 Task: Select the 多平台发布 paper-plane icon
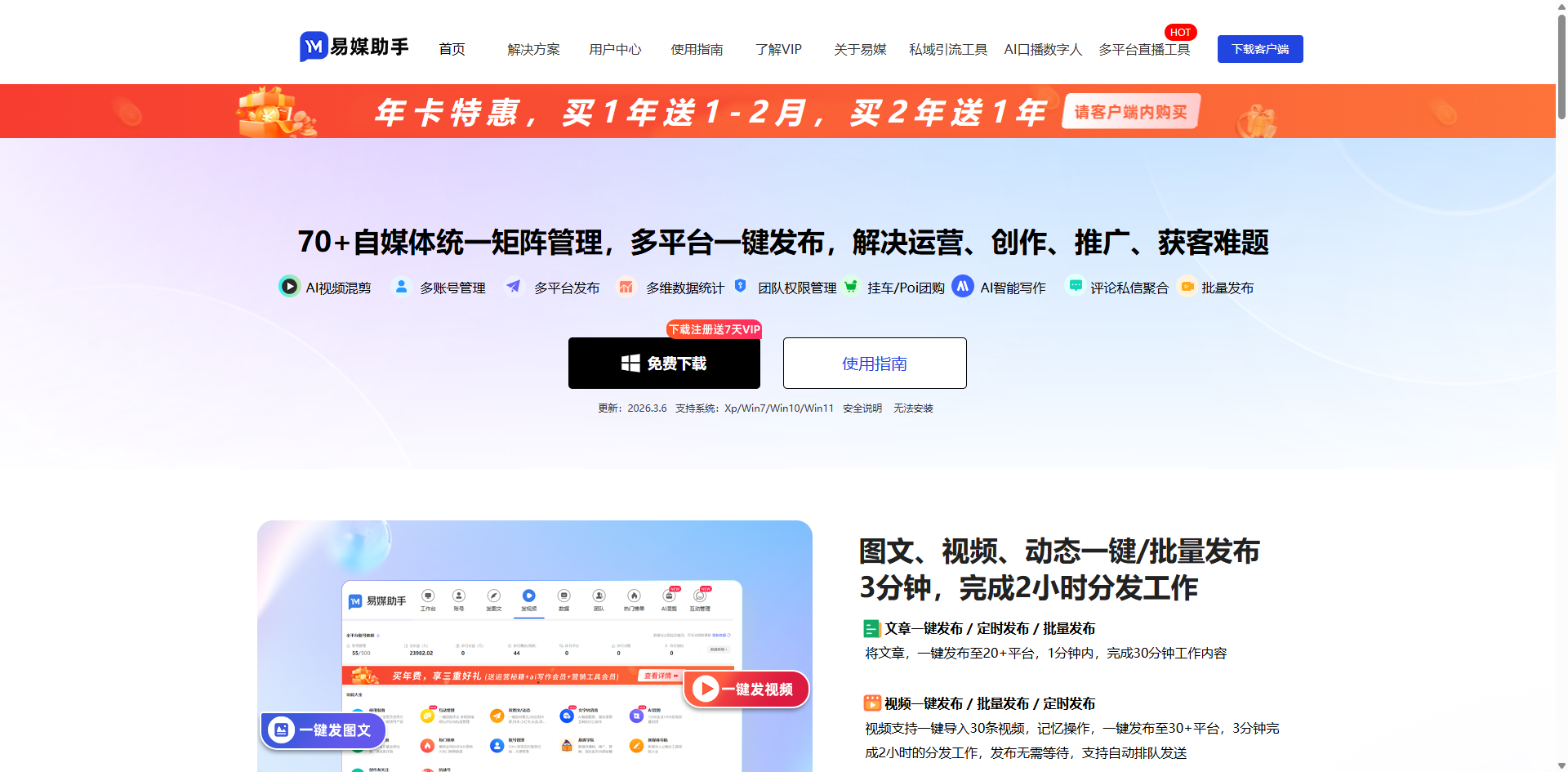[x=514, y=286]
